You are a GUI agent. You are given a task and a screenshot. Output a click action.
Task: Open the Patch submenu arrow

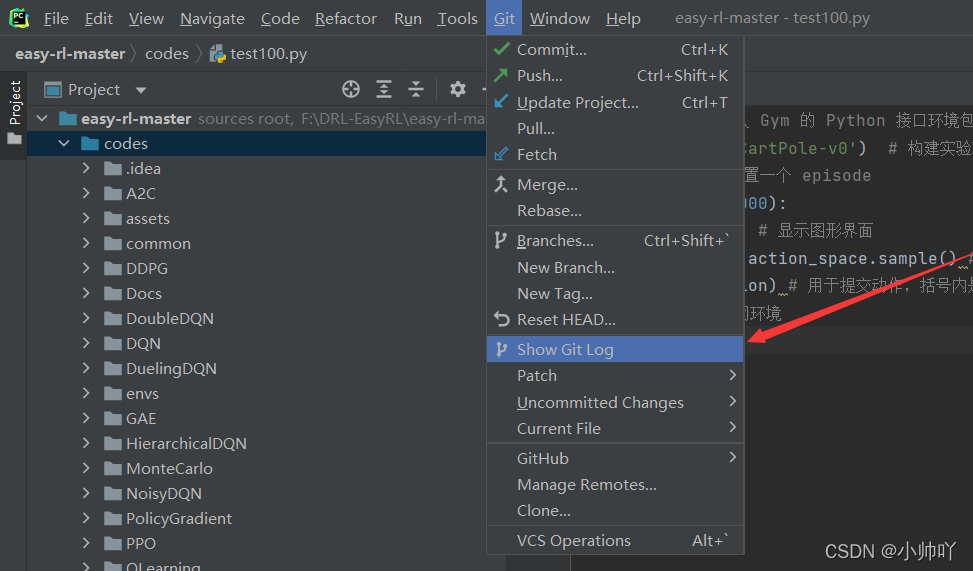click(733, 375)
